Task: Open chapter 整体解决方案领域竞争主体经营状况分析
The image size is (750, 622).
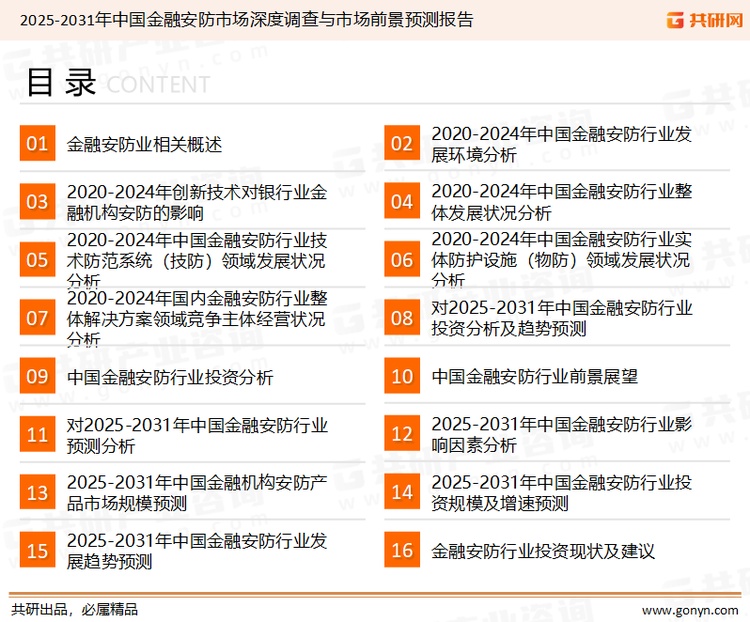Action: (197, 318)
